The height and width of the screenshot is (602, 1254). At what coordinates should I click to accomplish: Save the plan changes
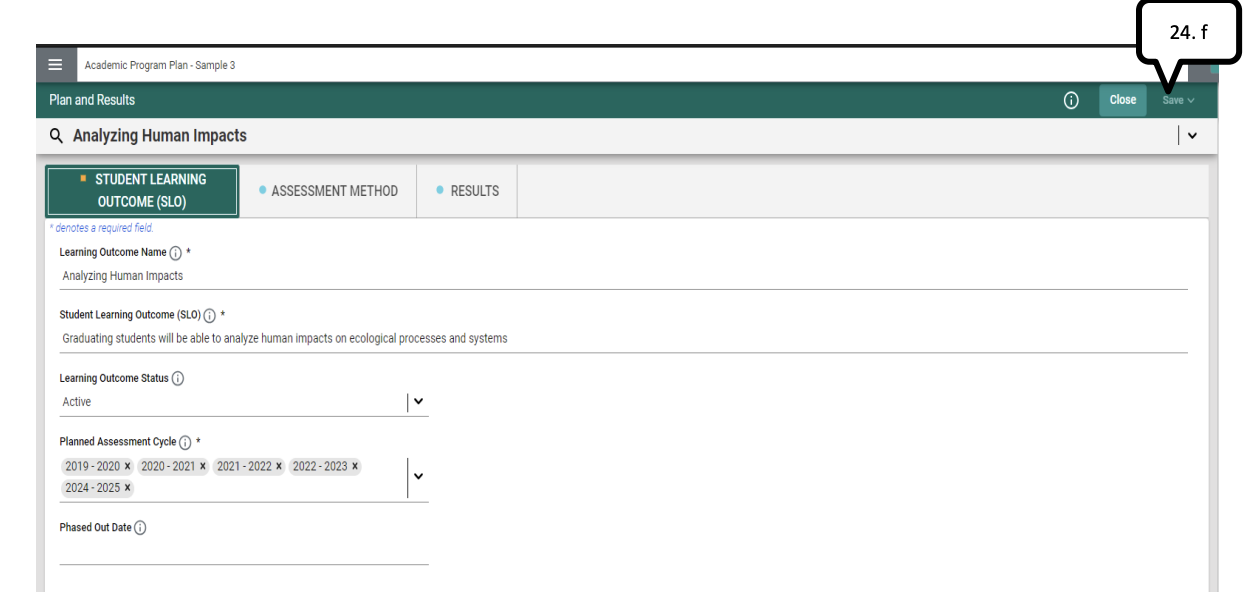tap(1172, 100)
